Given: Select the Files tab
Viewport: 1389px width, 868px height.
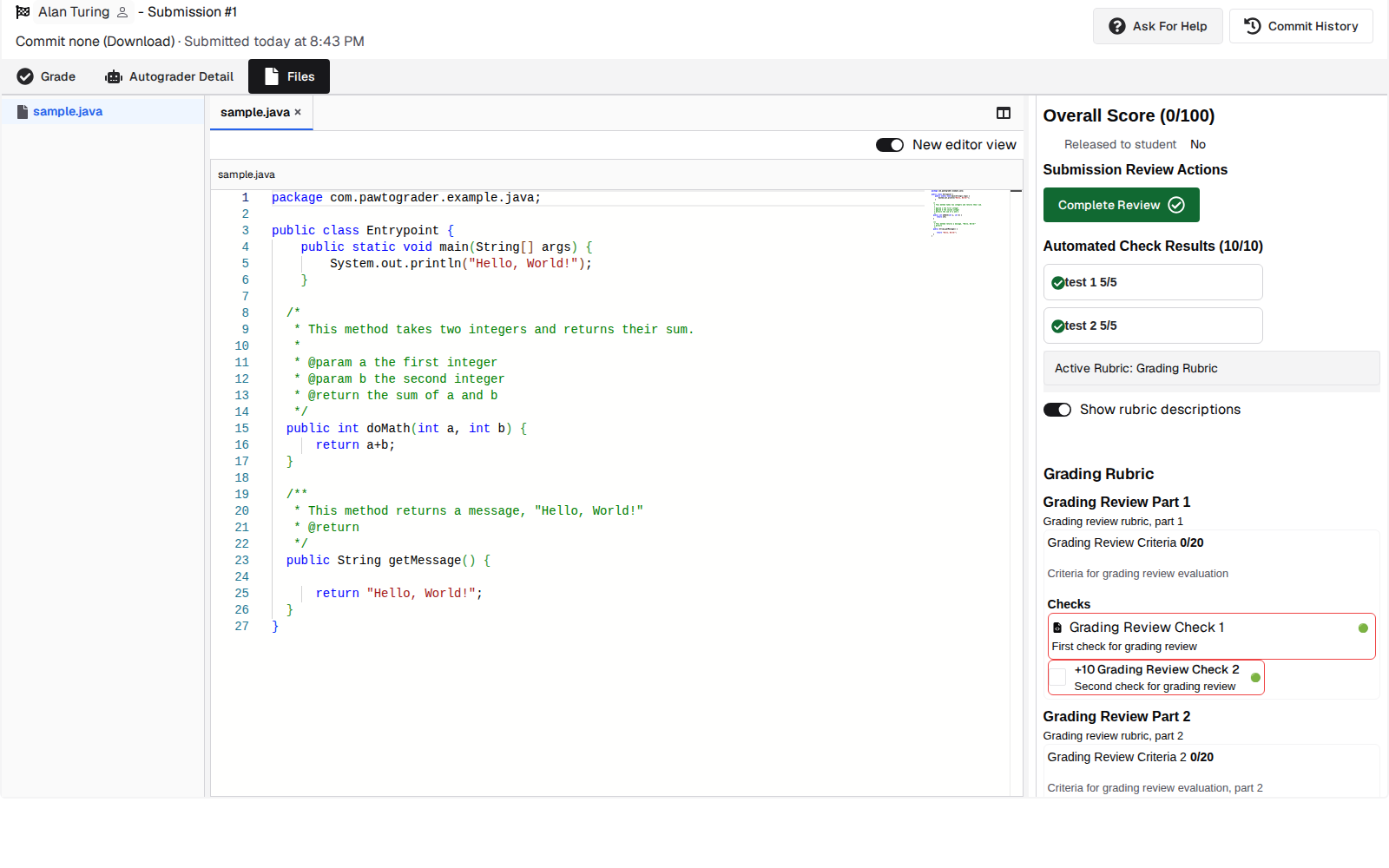Looking at the screenshot, I should click(289, 76).
